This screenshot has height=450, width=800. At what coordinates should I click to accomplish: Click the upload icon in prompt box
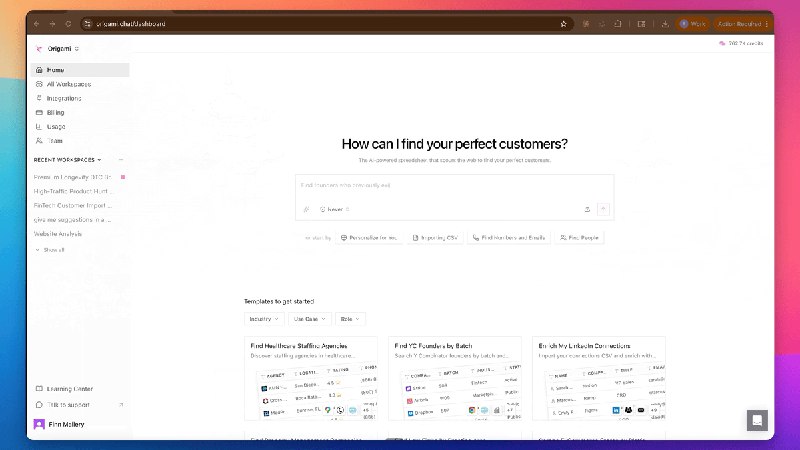587,209
